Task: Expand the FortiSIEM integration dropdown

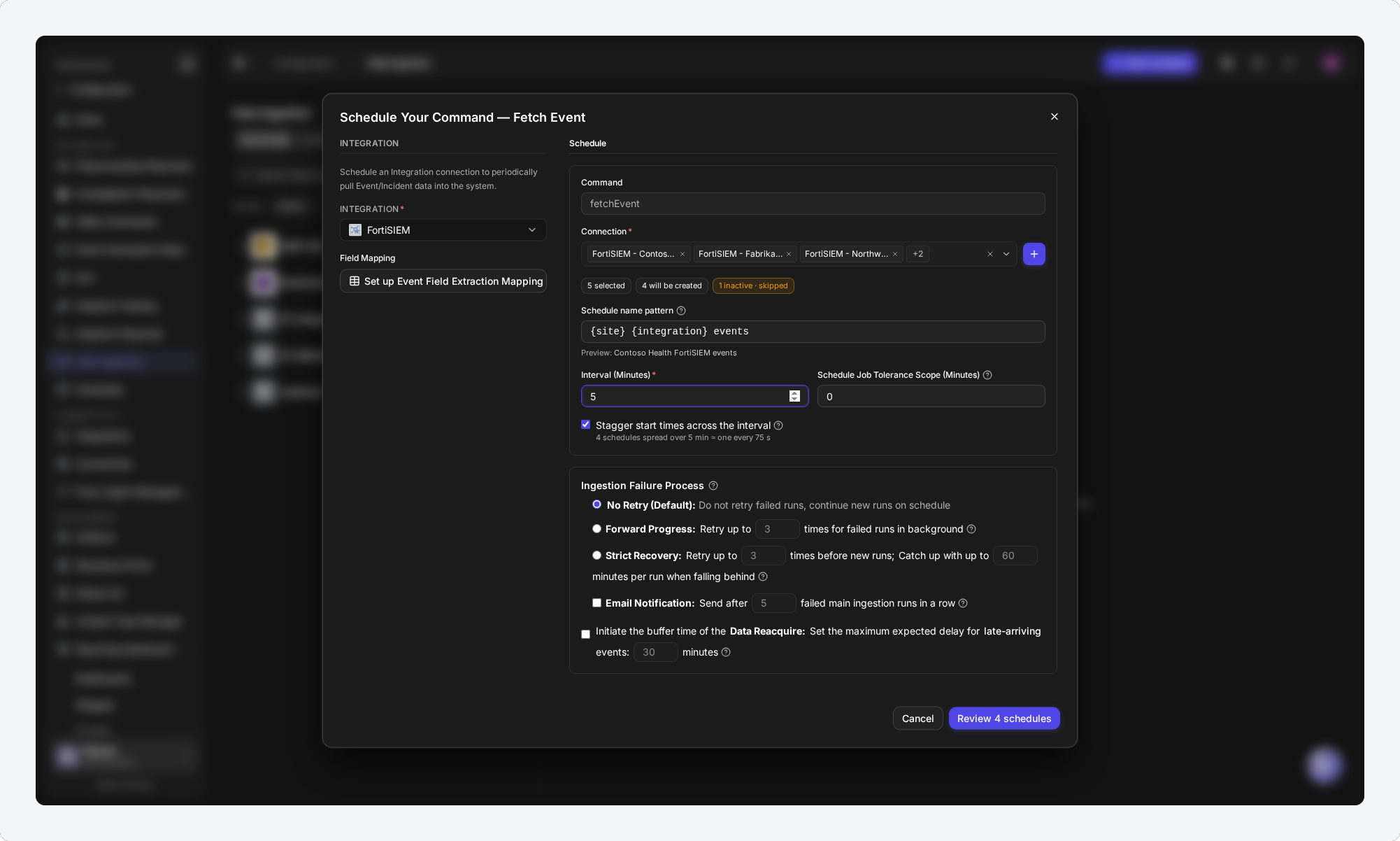Action: click(x=443, y=230)
